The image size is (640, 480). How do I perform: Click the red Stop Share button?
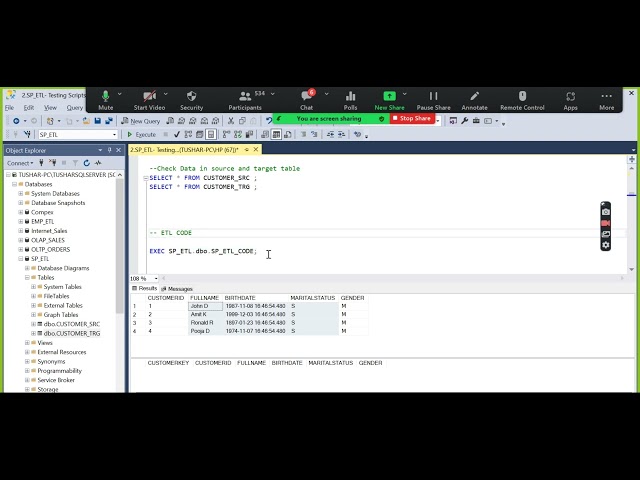coord(411,118)
